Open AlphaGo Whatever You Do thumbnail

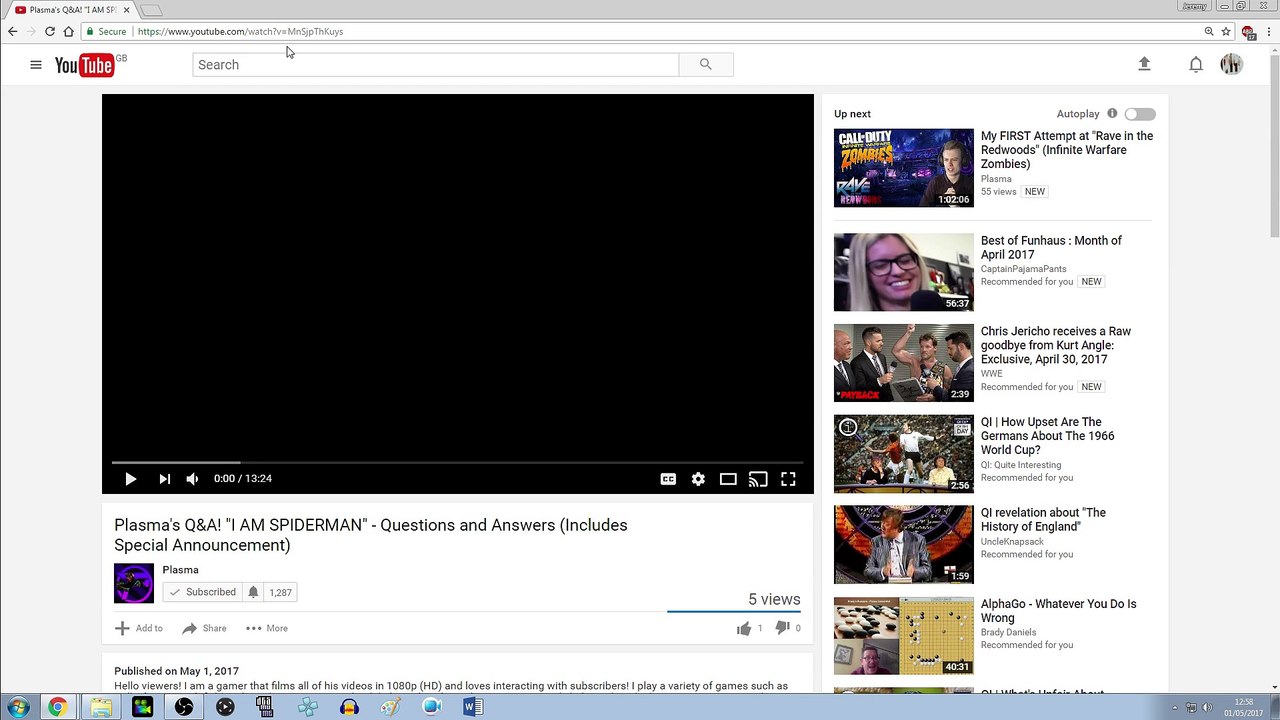coord(903,636)
